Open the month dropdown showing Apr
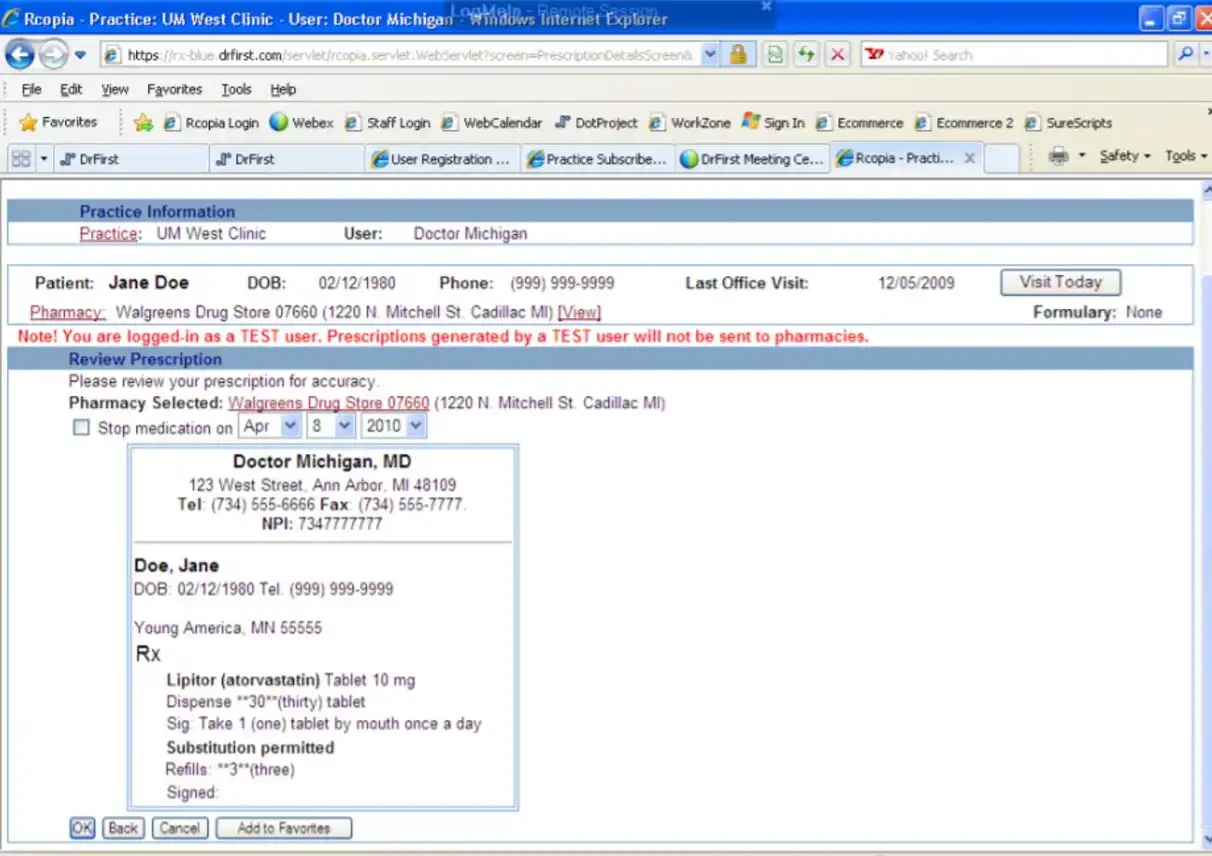The height and width of the screenshot is (856, 1212). coord(268,425)
